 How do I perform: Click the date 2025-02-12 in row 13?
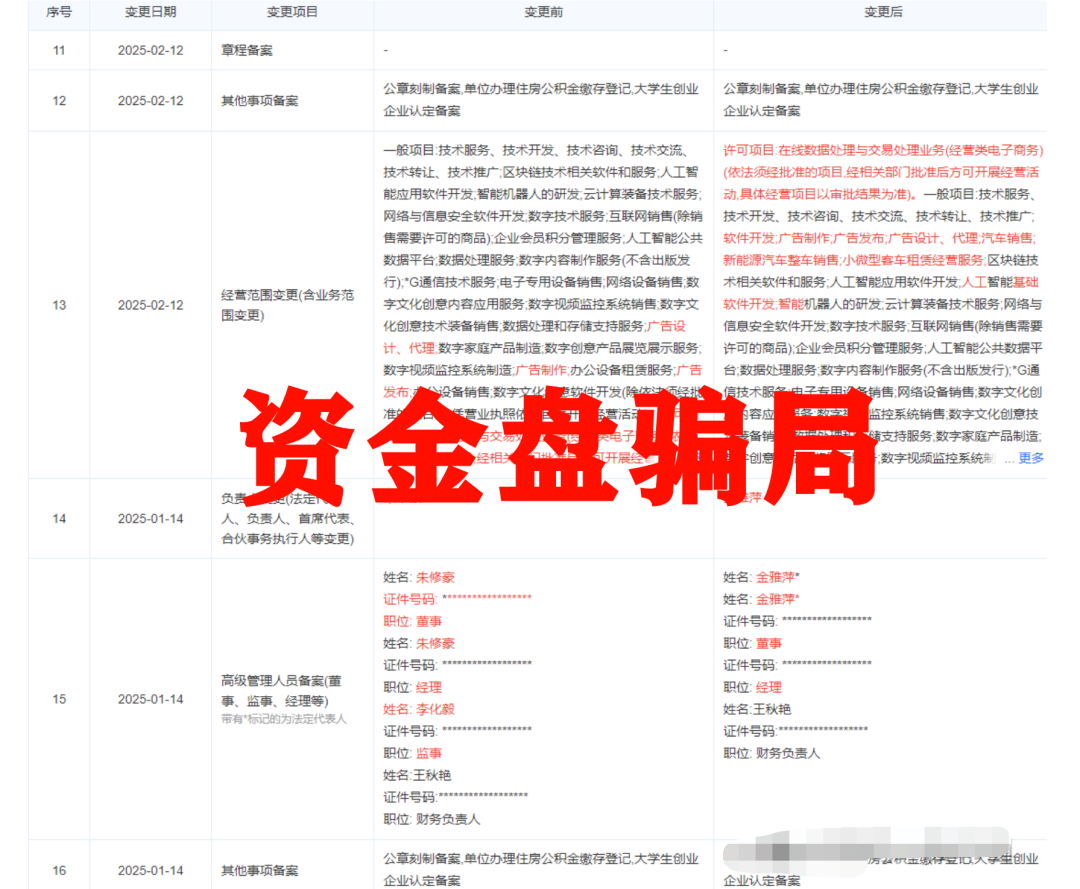[x=150, y=303]
